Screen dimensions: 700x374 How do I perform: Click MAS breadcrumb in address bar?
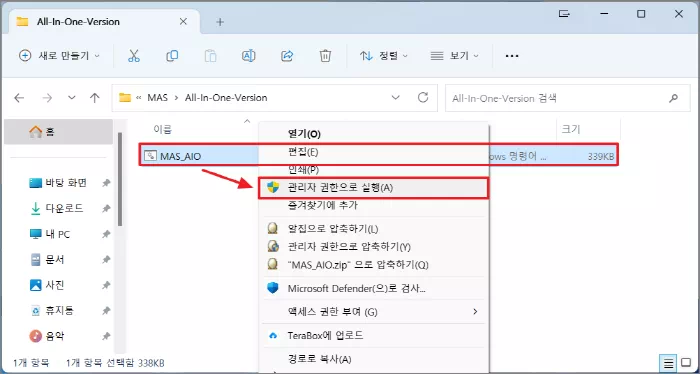[x=158, y=98]
